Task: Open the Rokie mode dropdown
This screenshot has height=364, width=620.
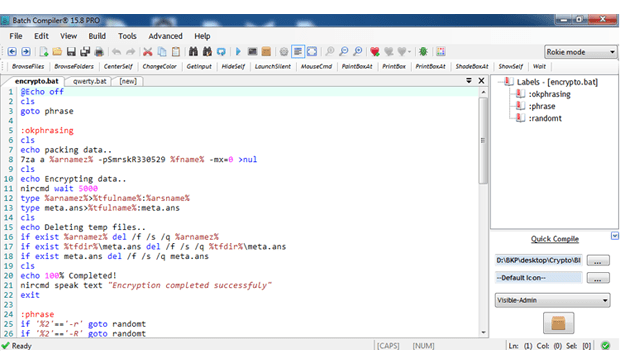Action: (x=580, y=52)
